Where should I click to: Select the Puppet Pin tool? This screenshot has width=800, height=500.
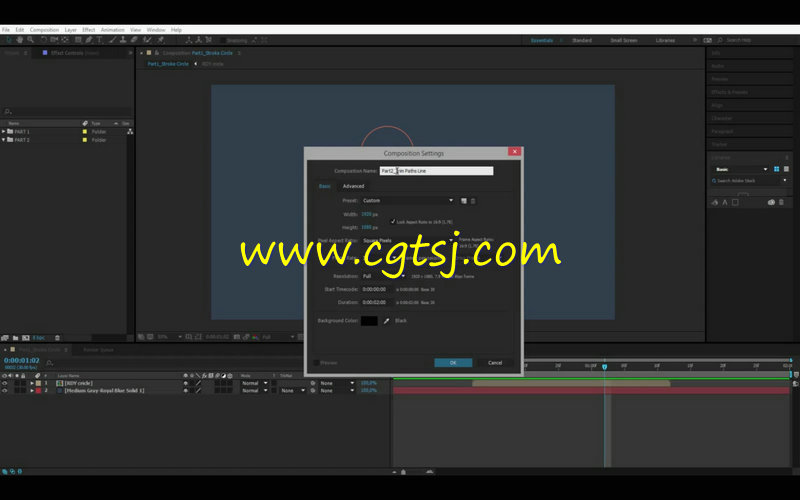tap(161, 40)
